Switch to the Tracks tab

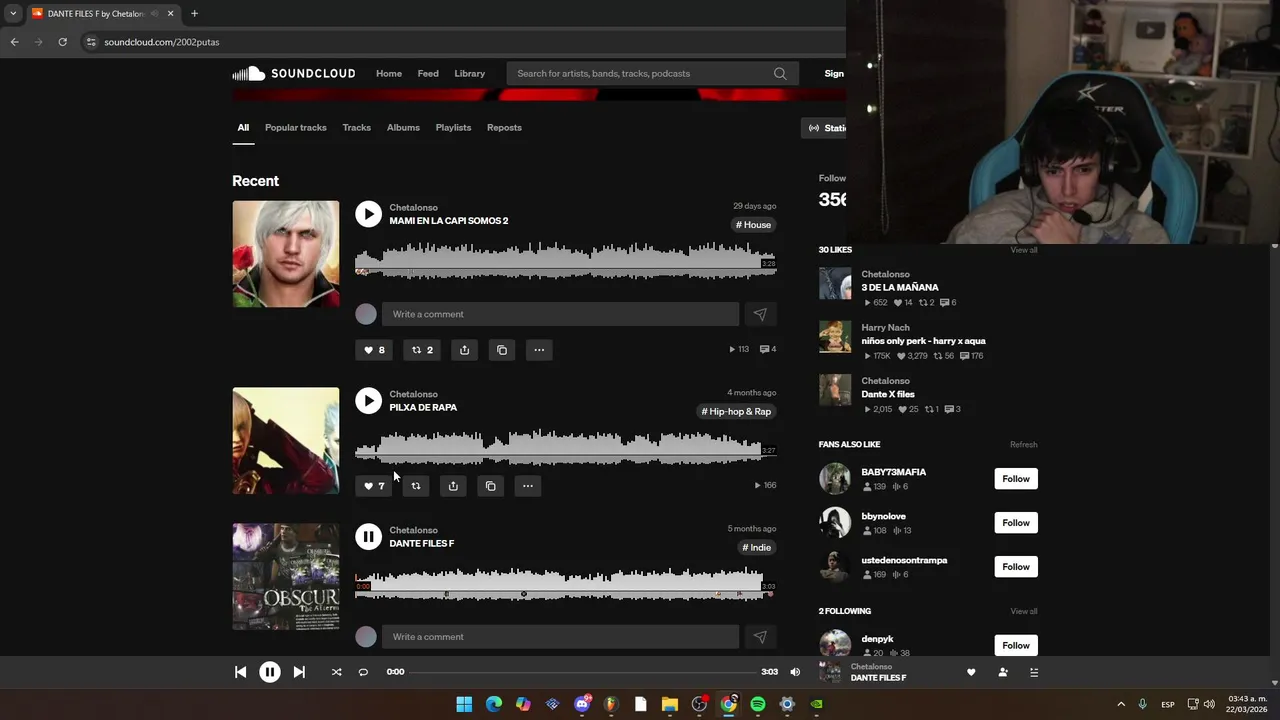pyautogui.click(x=357, y=128)
